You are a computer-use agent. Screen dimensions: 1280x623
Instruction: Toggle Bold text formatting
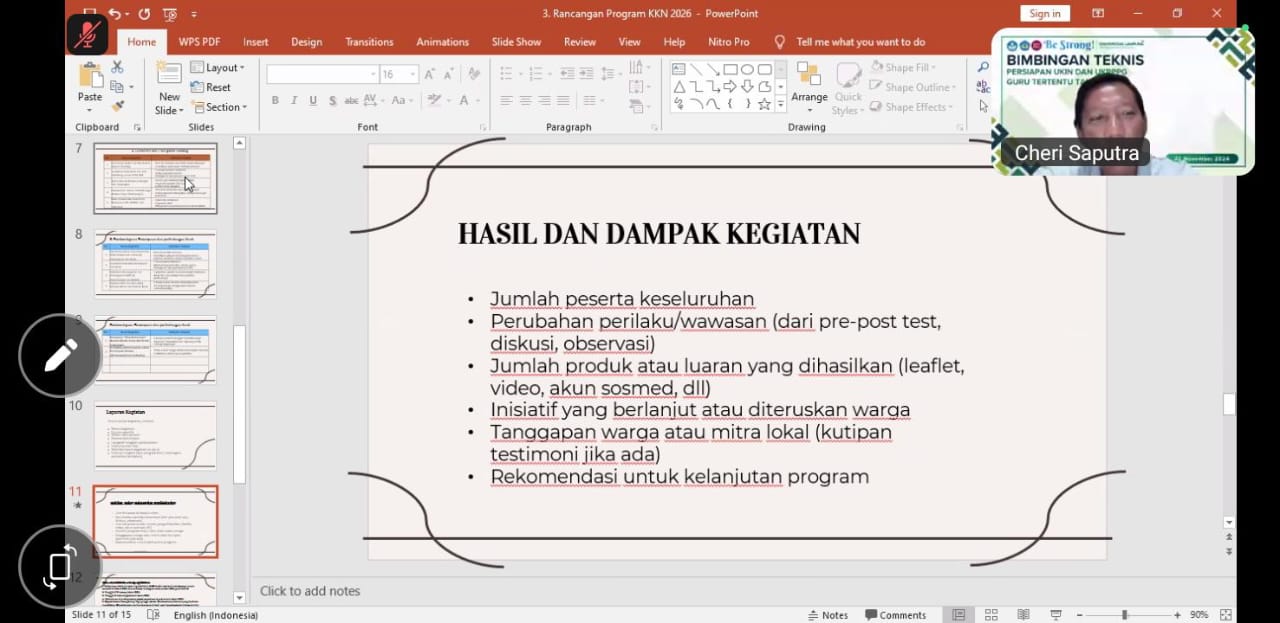[x=275, y=101]
